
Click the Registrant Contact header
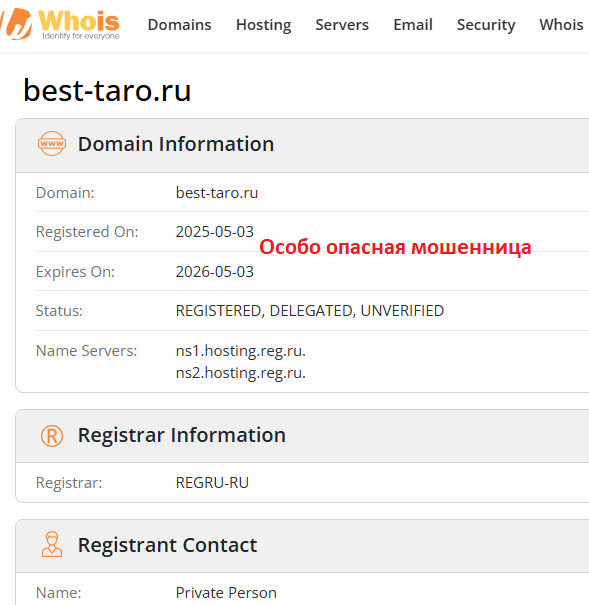click(x=167, y=545)
